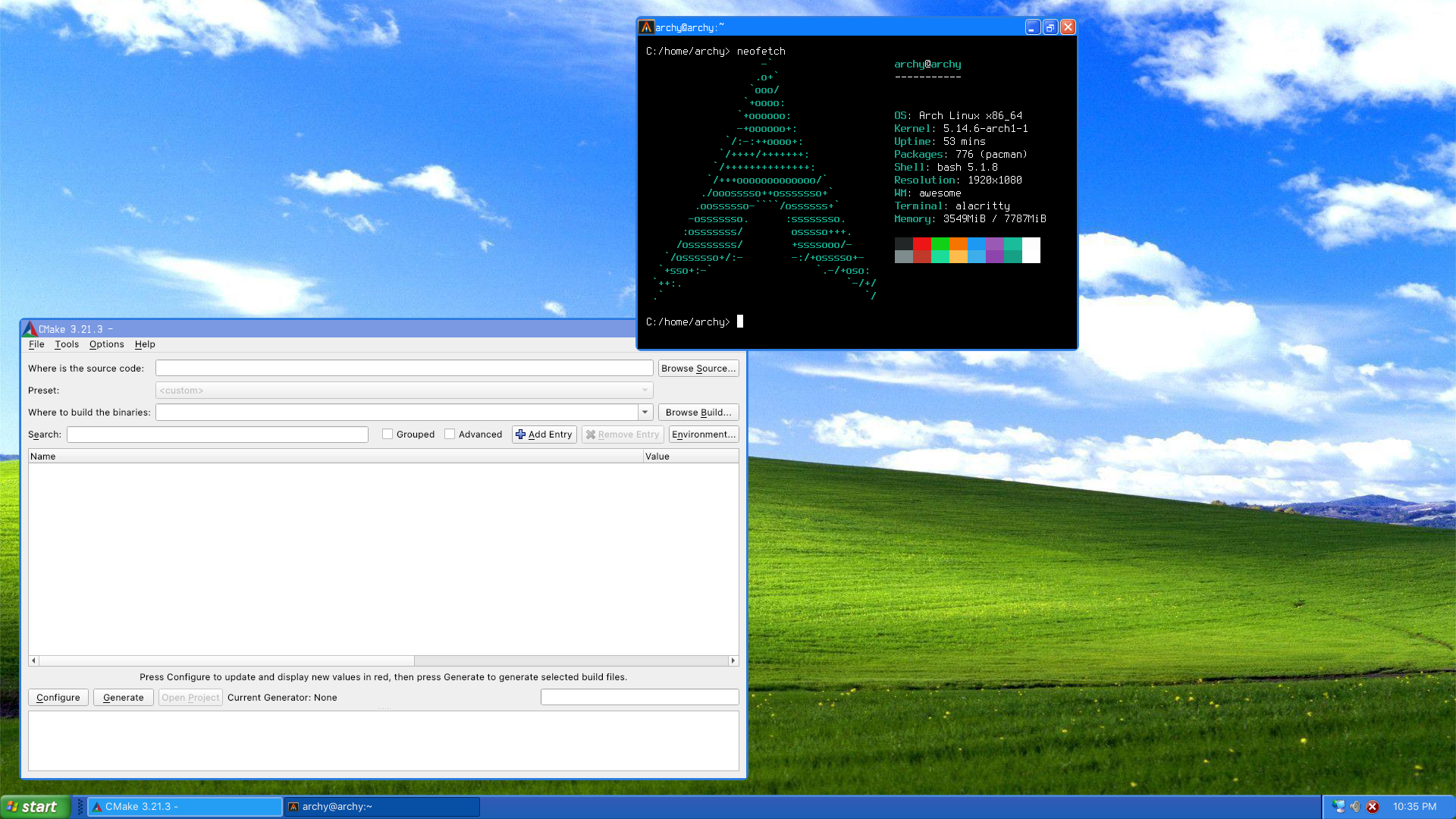Click the 'Generate' button in CMake

tap(123, 697)
